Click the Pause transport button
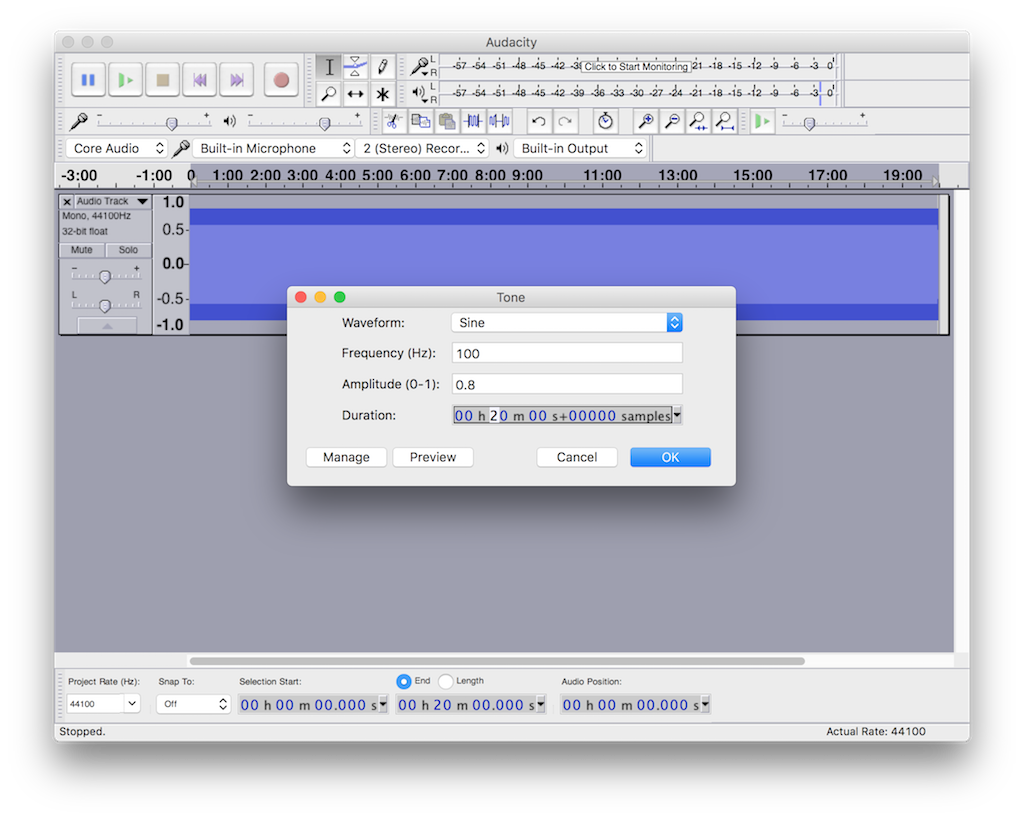The width and height of the screenshot is (1024, 819). (x=88, y=80)
